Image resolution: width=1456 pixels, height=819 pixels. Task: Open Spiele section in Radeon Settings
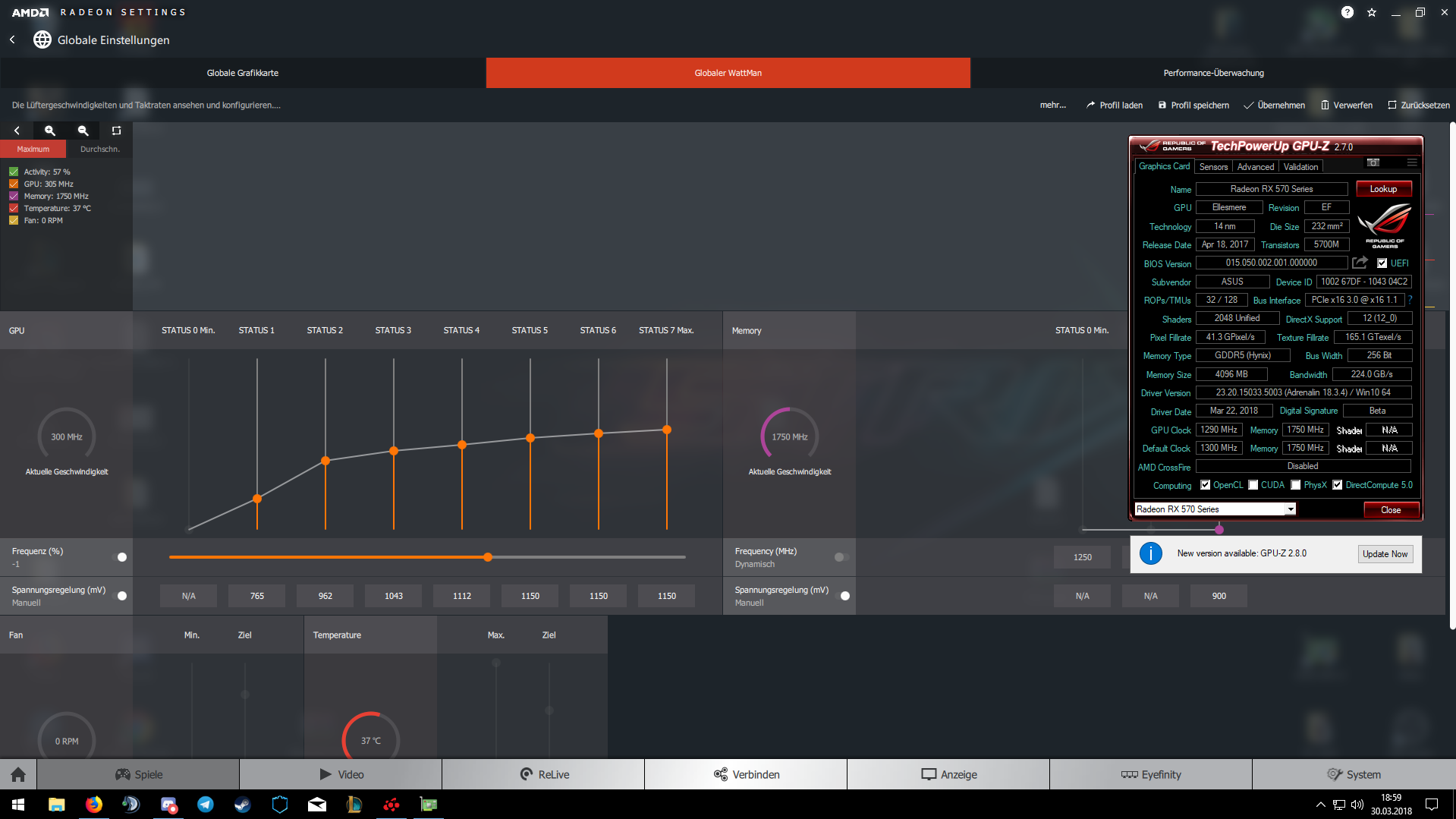pos(138,774)
